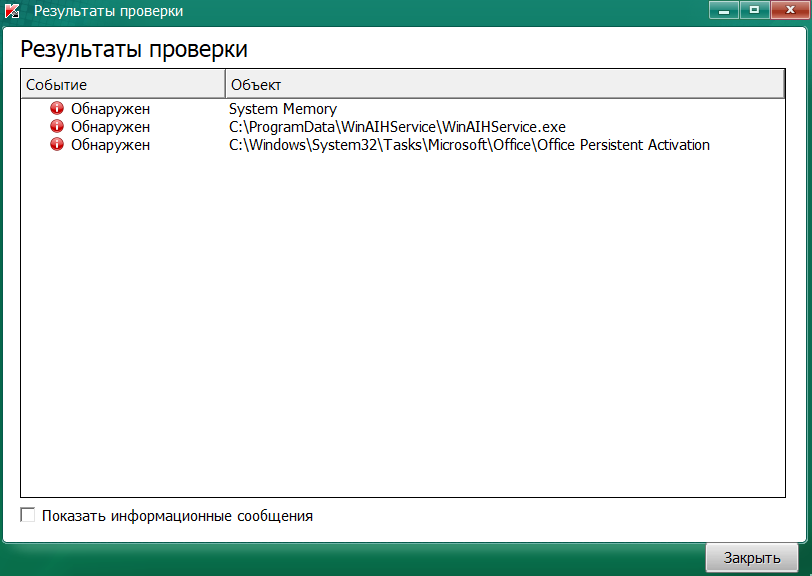Click red alert icon for Office Persistent Activation
Viewport: 812px width, 576px height.
tap(57, 144)
